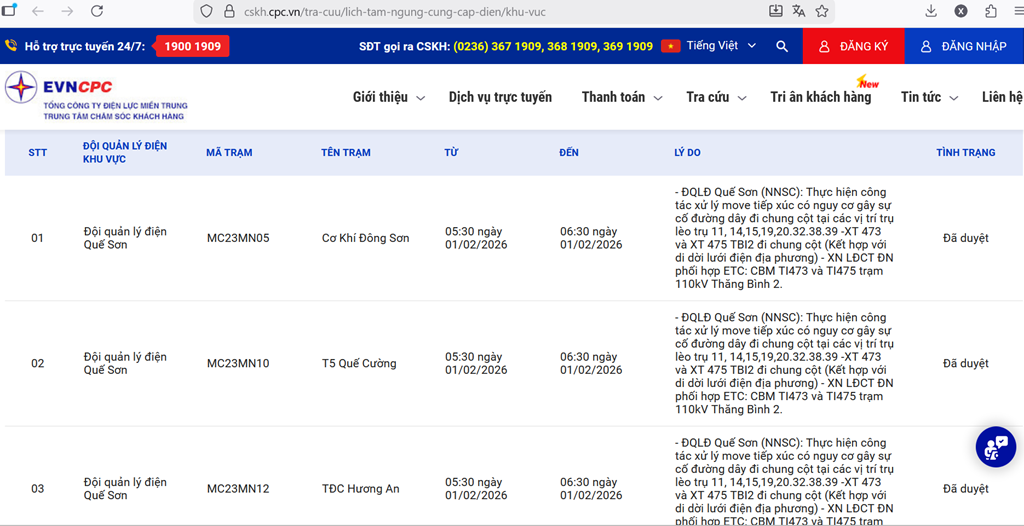Call the 1900 1909 hotline badge

pyautogui.click(x=194, y=46)
